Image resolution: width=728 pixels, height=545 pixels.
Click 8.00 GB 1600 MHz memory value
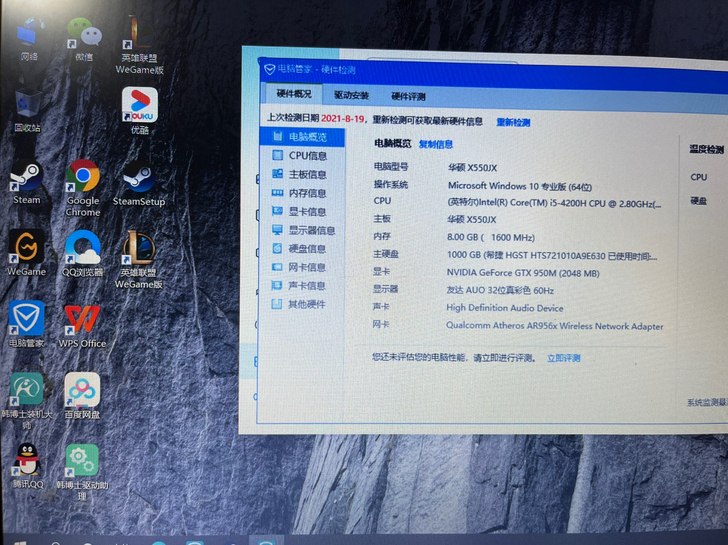pyautogui.click(x=491, y=238)
